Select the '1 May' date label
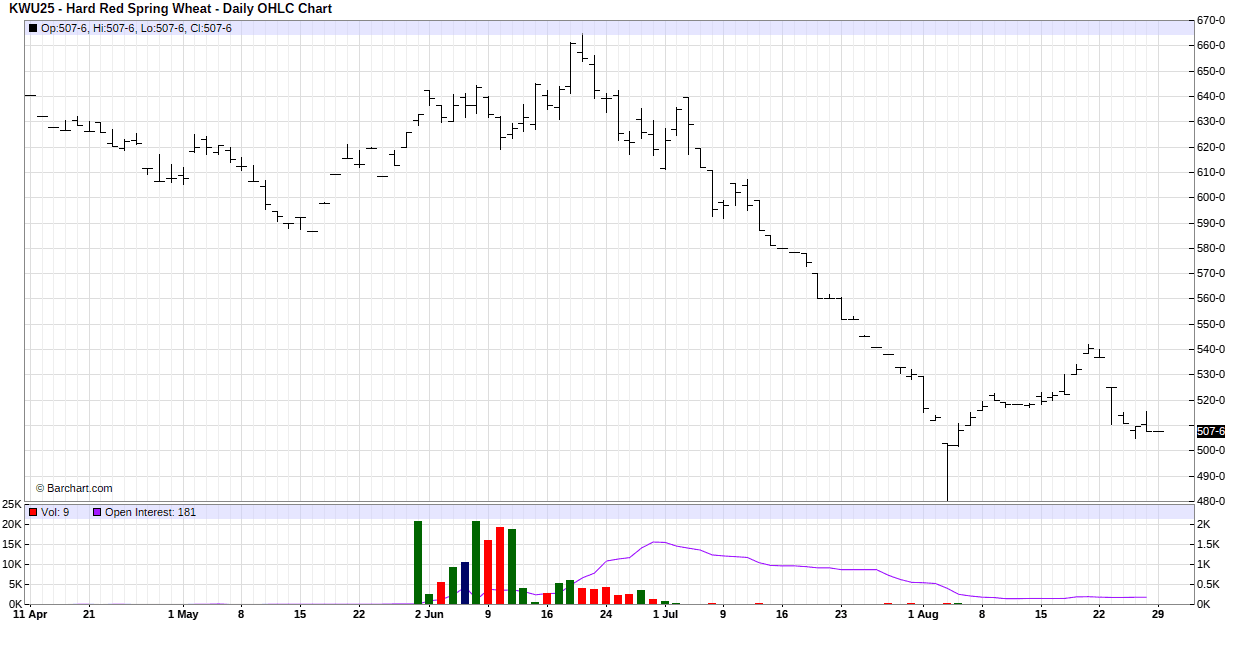The height and width of the screenshot is (645, 1236). (183, 615)
